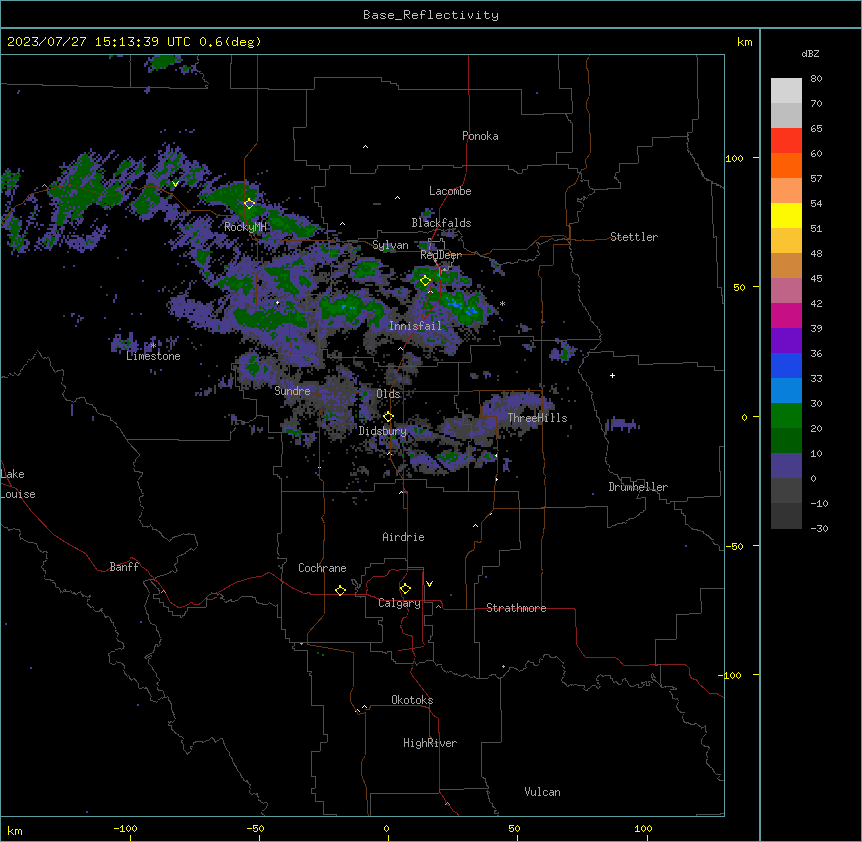Screen dimensions: 862x842
Task: Click the yellow V marker northwest of RockyMH
Action: coord(175,184)
